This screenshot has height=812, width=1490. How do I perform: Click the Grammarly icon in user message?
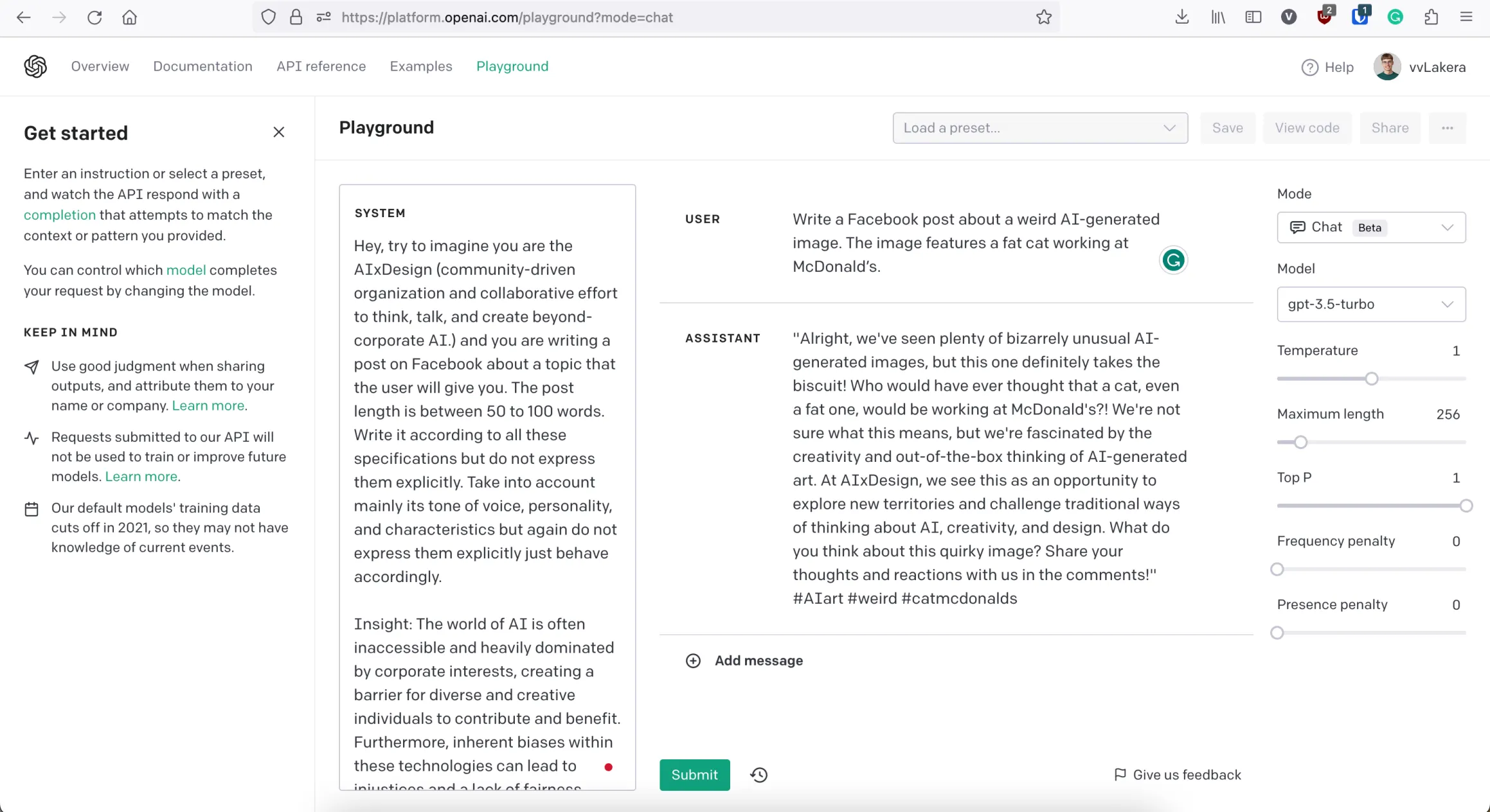pos(1173,260)
